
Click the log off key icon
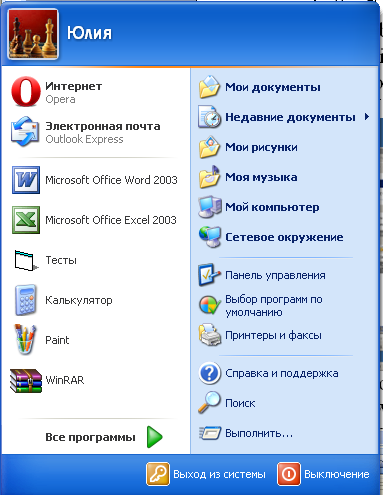coord(158,474)
